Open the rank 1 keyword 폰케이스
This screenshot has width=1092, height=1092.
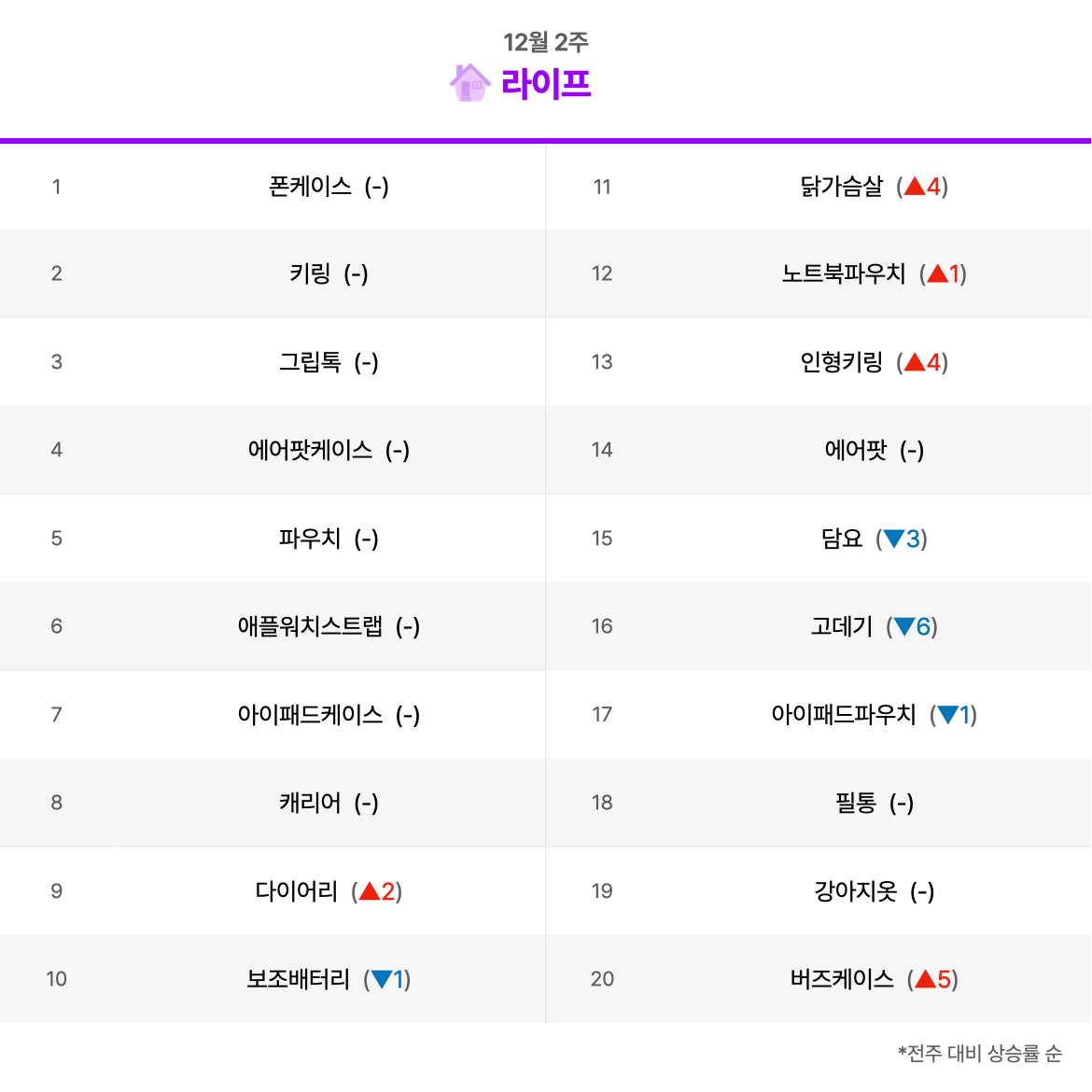click(311, 187)
